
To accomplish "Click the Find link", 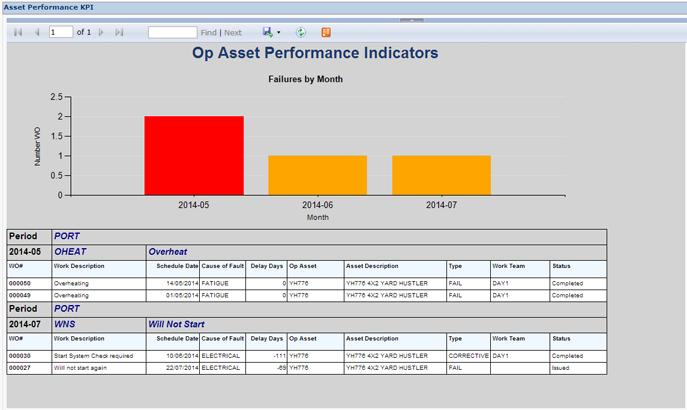I will pyautogui.click(x=209, y=33).
